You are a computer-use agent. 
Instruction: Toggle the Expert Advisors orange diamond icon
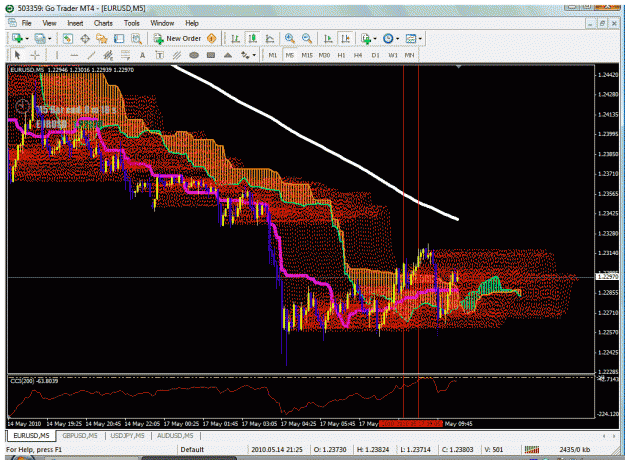coord(212,38)
